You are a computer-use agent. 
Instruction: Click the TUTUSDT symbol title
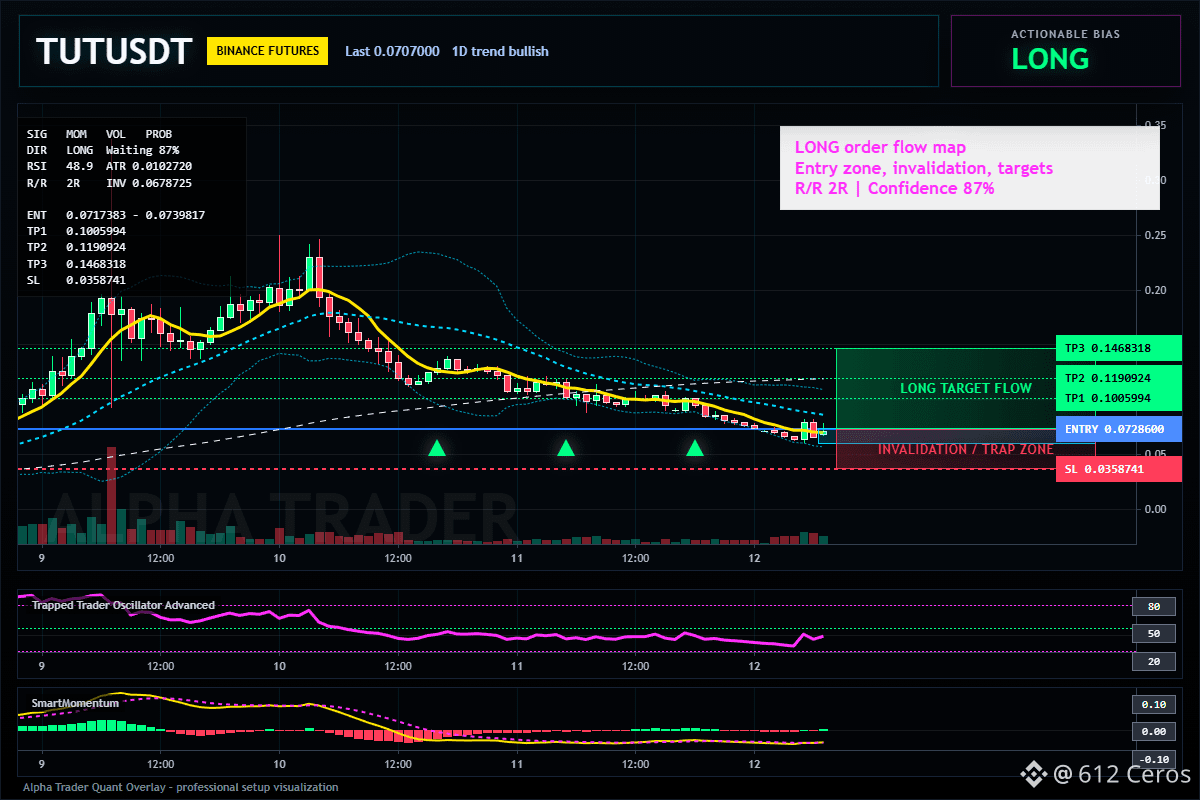point(113,51)
